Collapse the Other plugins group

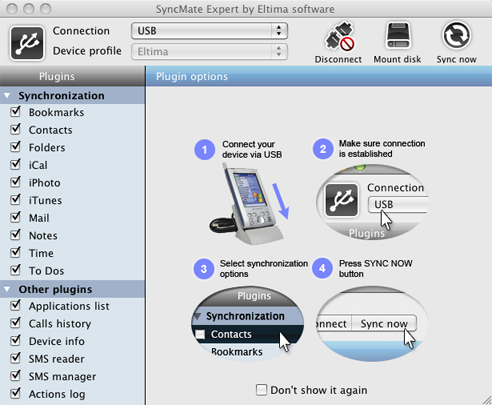(x=7, y=289)
